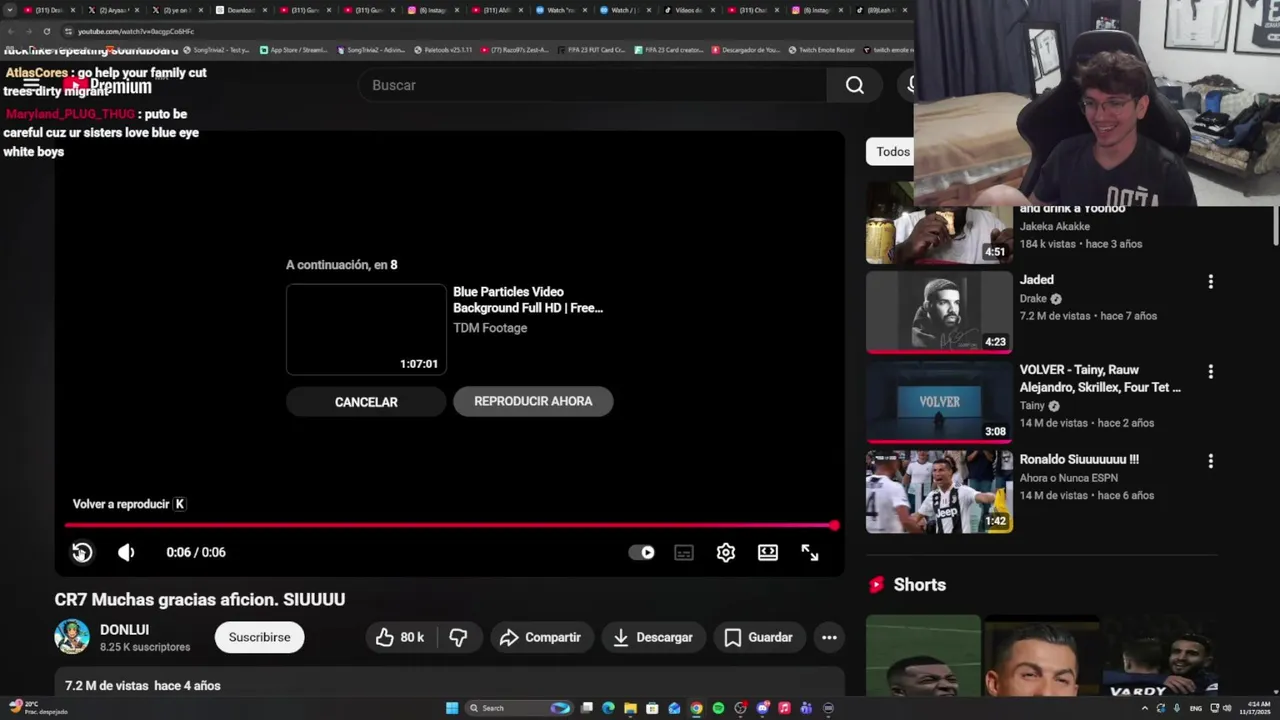The width and height of the screenshot is (1280, 720).
Task: Click the browser address bar URL
Action: click(x=136, y=31)
